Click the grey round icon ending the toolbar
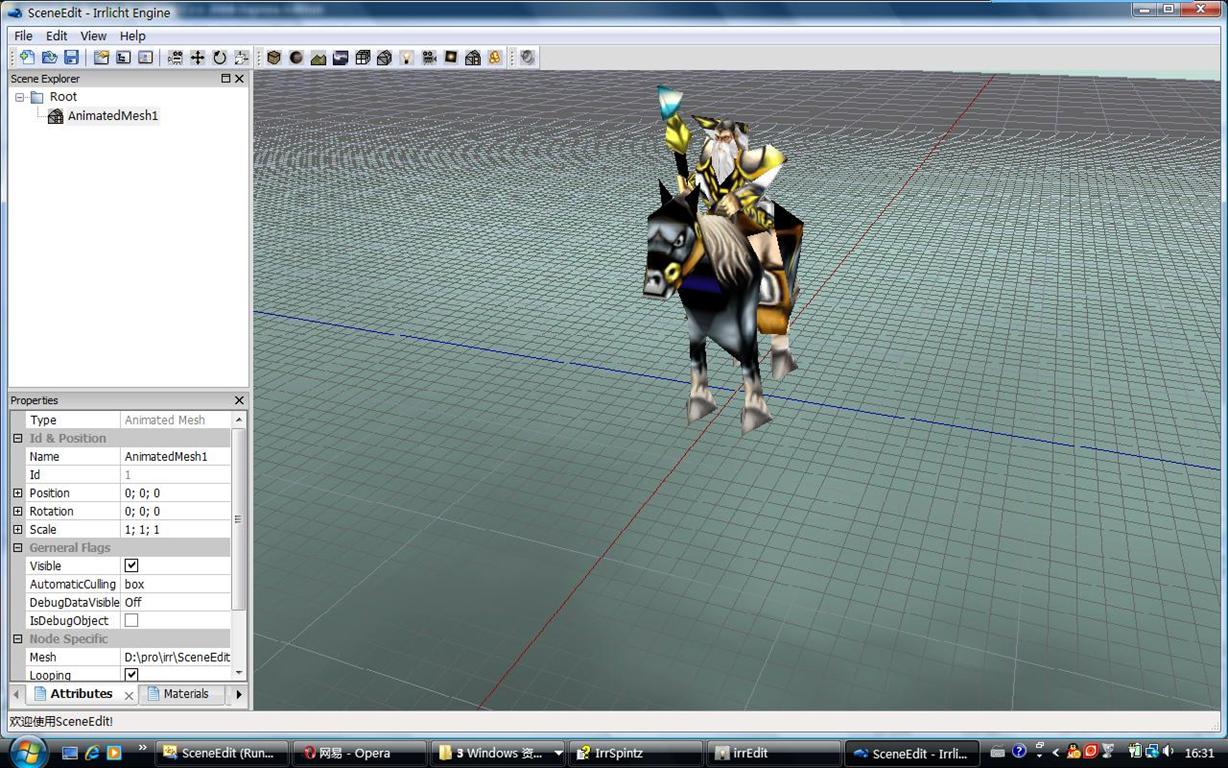 [x=528, y=58]
